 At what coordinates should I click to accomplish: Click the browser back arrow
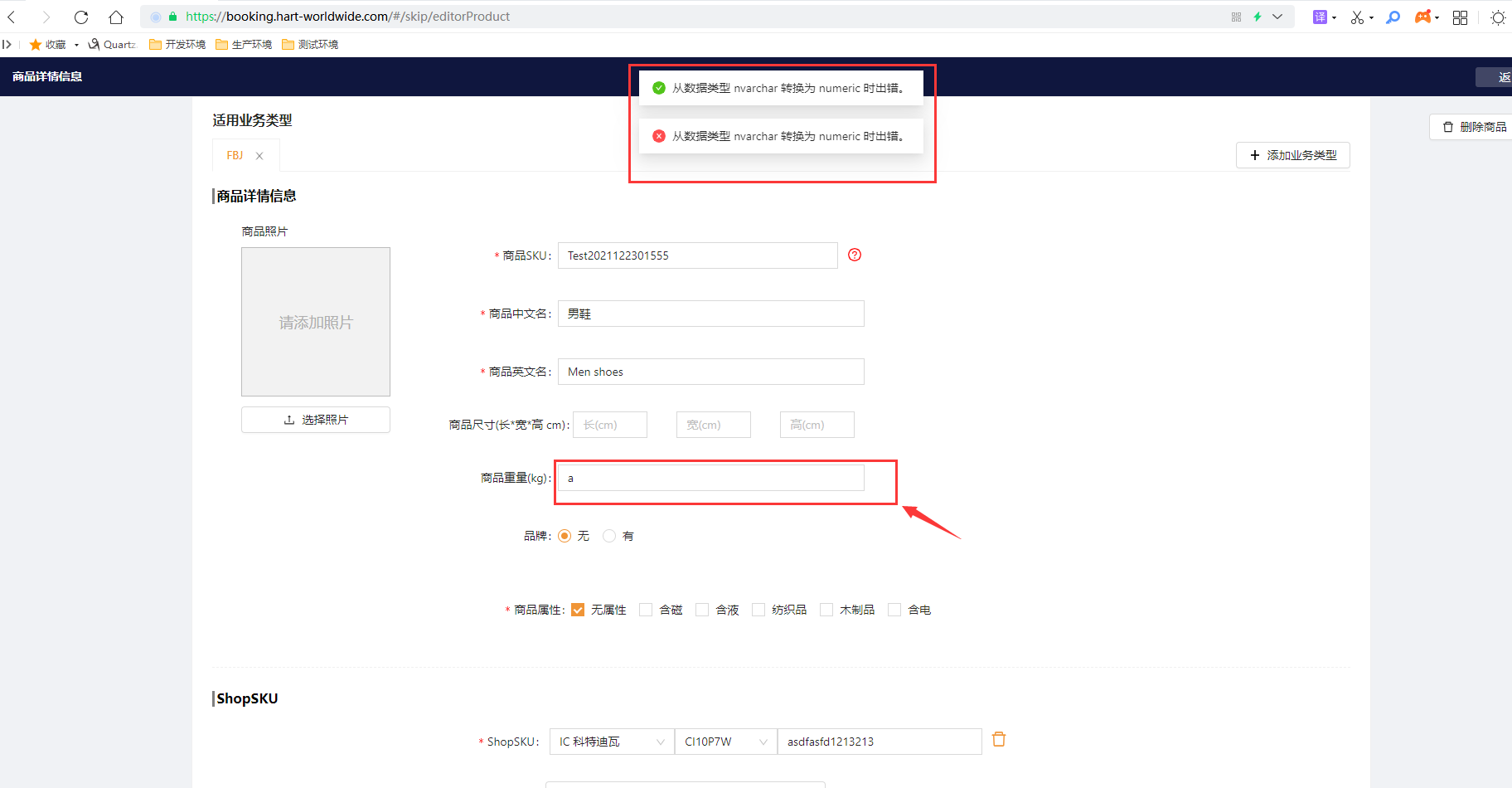[x=12, y=17]
